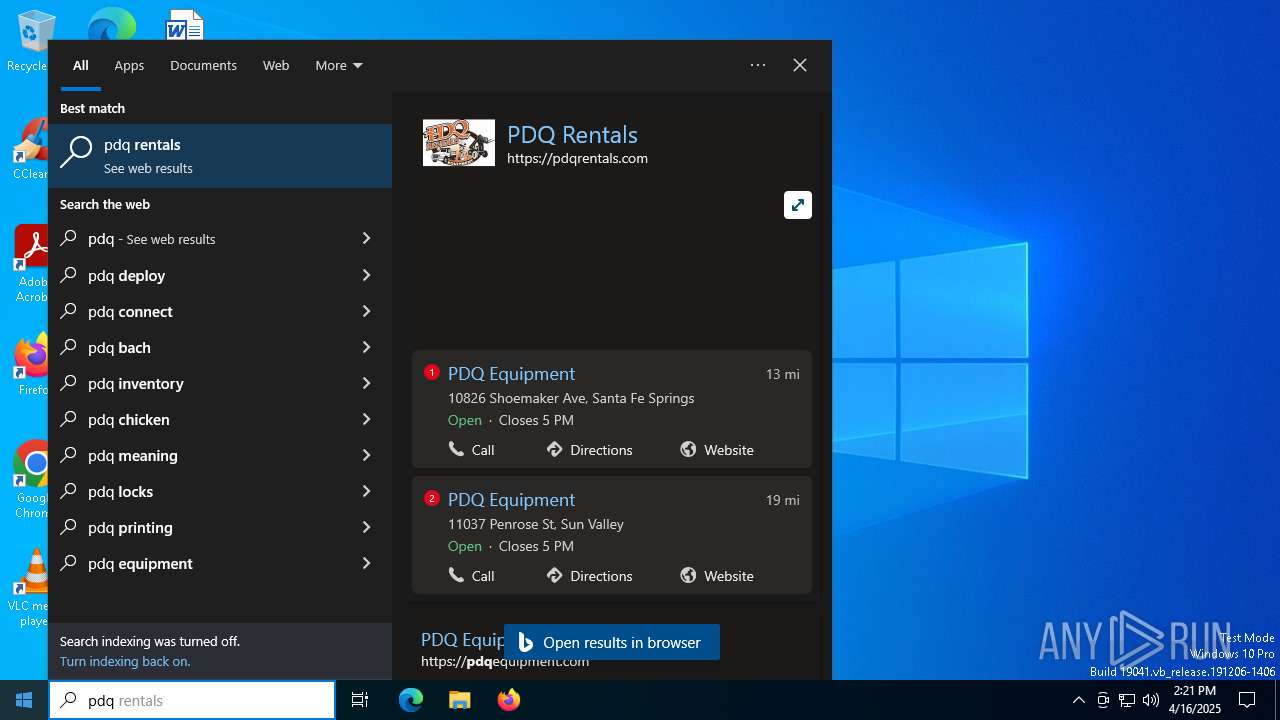Image resolution: width=1280 pixels, height=720 pixels.
Task: Open the PDQ Rentals title link
Action: pyautogui.click(x=572, y=134)
